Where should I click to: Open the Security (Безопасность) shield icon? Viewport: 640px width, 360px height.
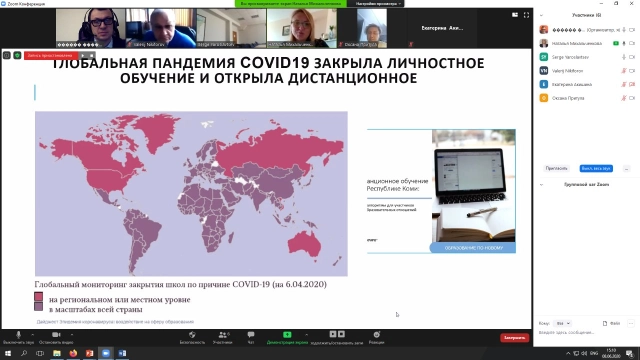(192, 335)
